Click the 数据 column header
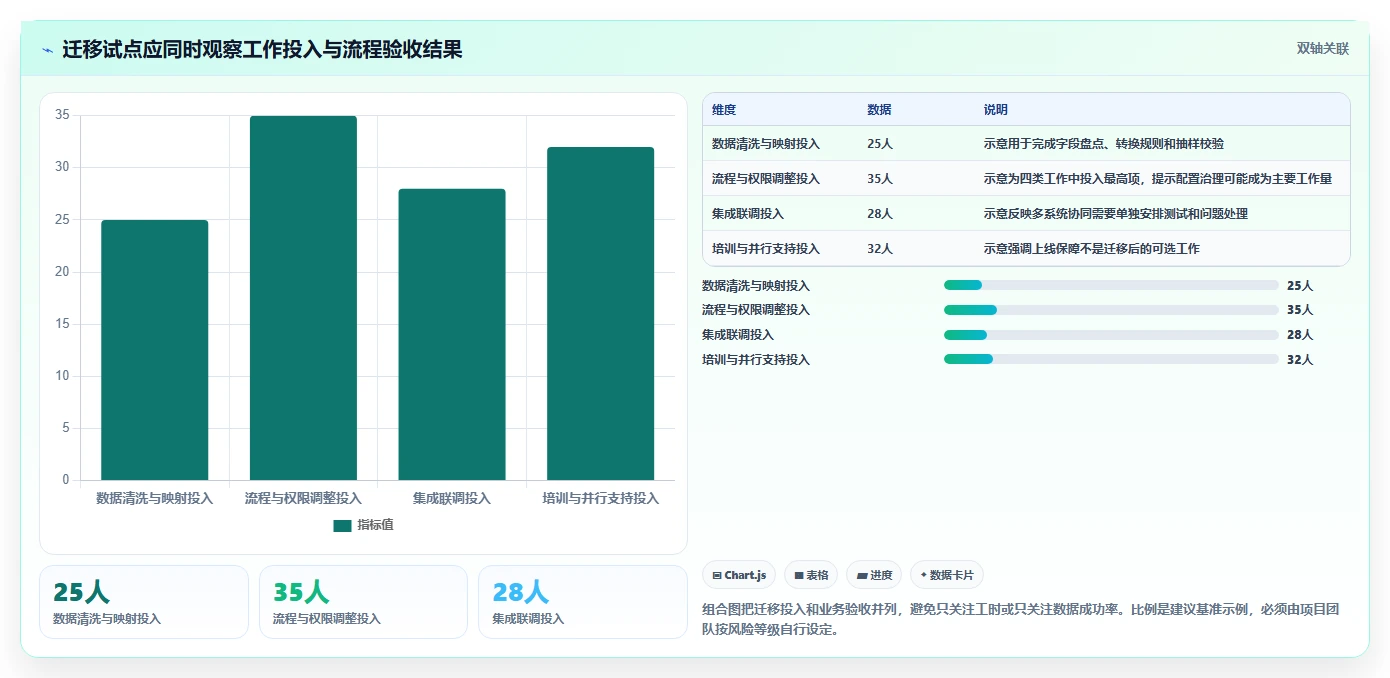Image resolution: width=1390 pixels, height=678 pixels. tap(879, 110)
